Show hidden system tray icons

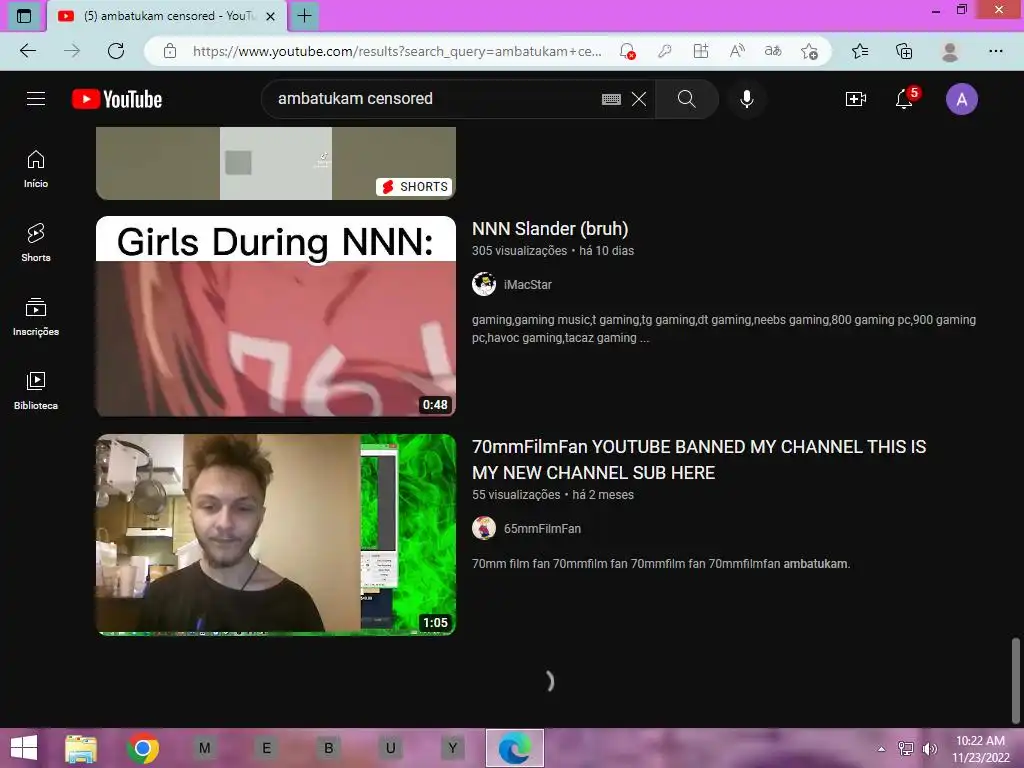[x=882, y=749]
